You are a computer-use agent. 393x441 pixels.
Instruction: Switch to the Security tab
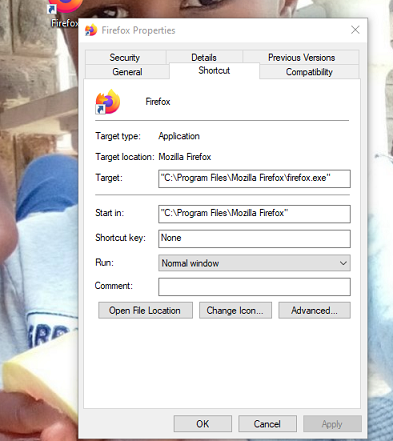[x=125, y=57]
